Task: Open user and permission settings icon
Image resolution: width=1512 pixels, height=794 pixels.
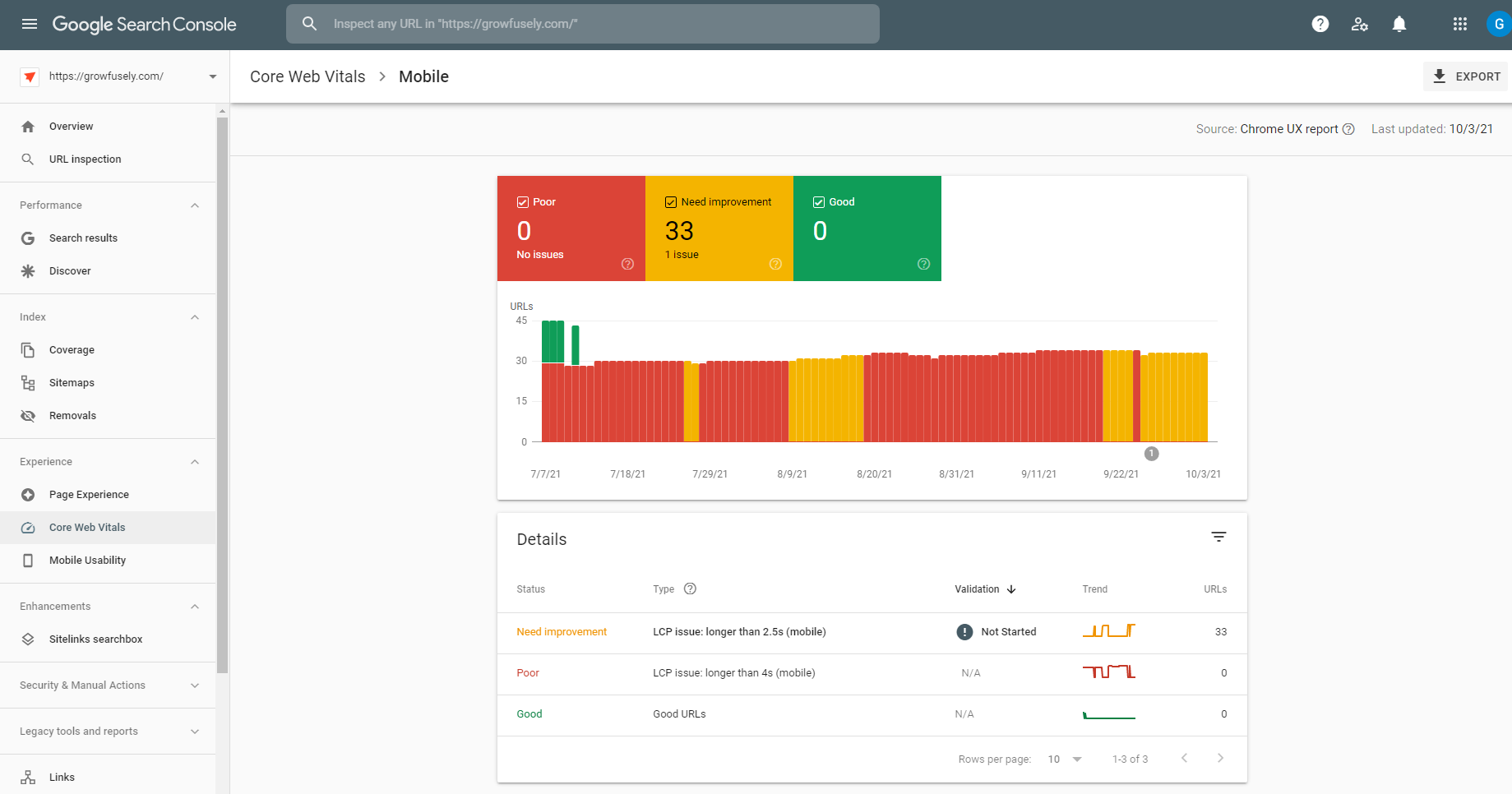Action: pos(1359,24)
